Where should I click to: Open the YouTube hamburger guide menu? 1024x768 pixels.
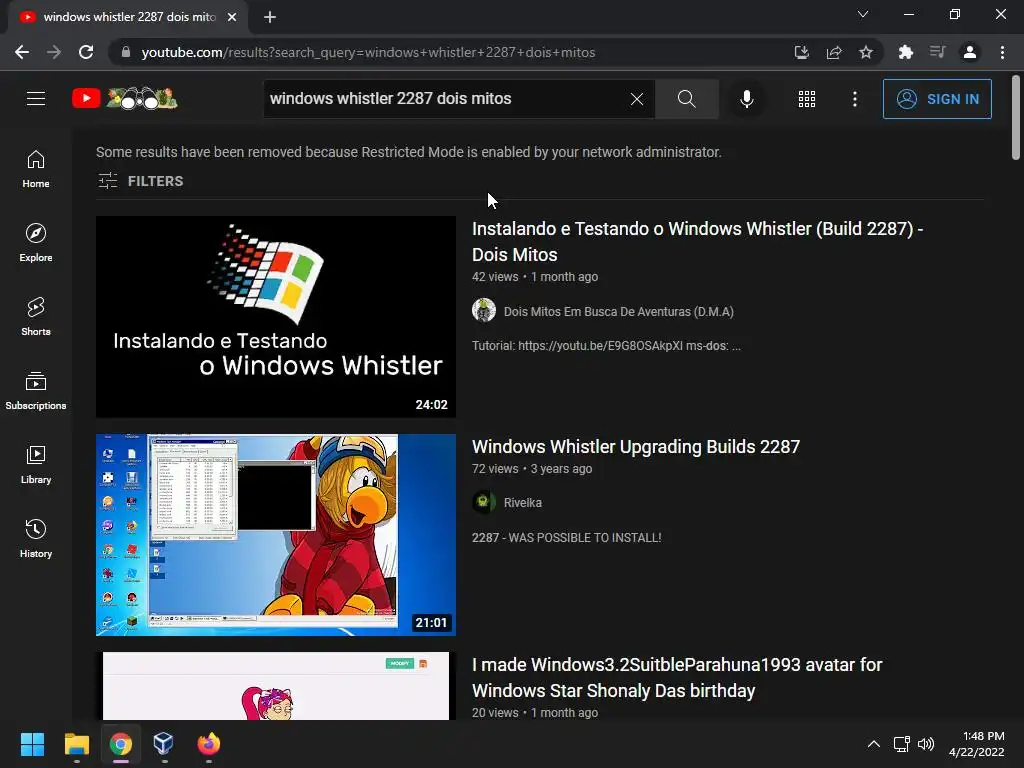[x=36, y=99]
